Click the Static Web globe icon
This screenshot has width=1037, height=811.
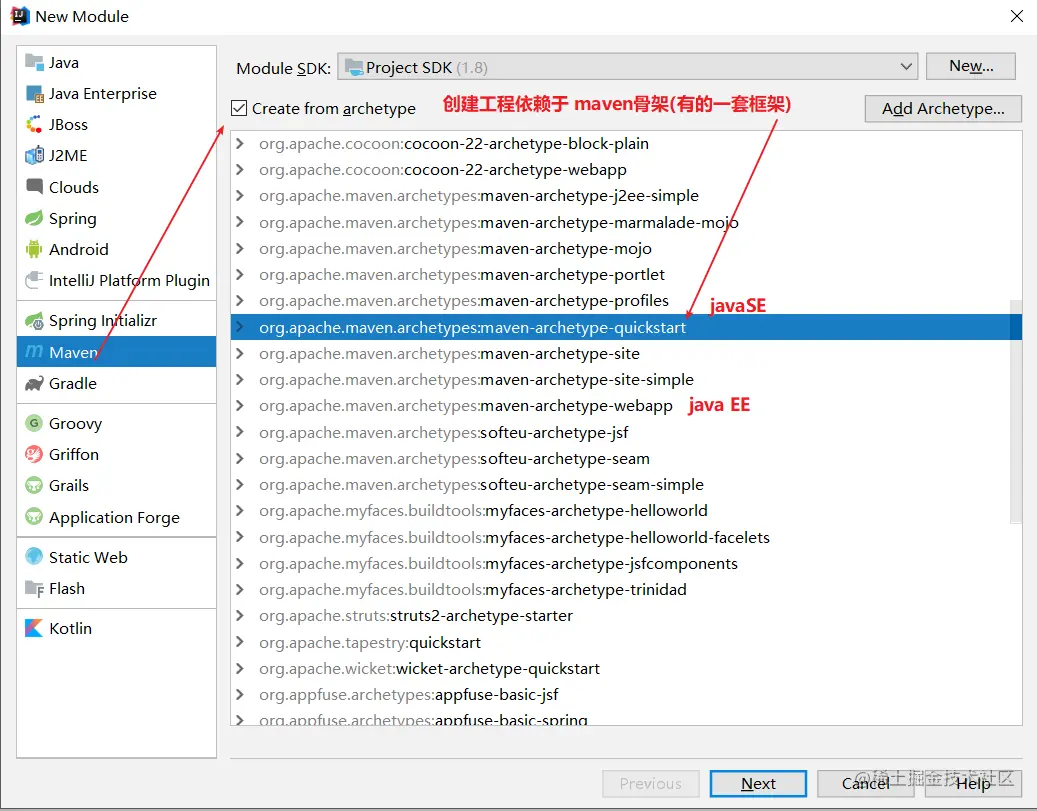point(34,557)
